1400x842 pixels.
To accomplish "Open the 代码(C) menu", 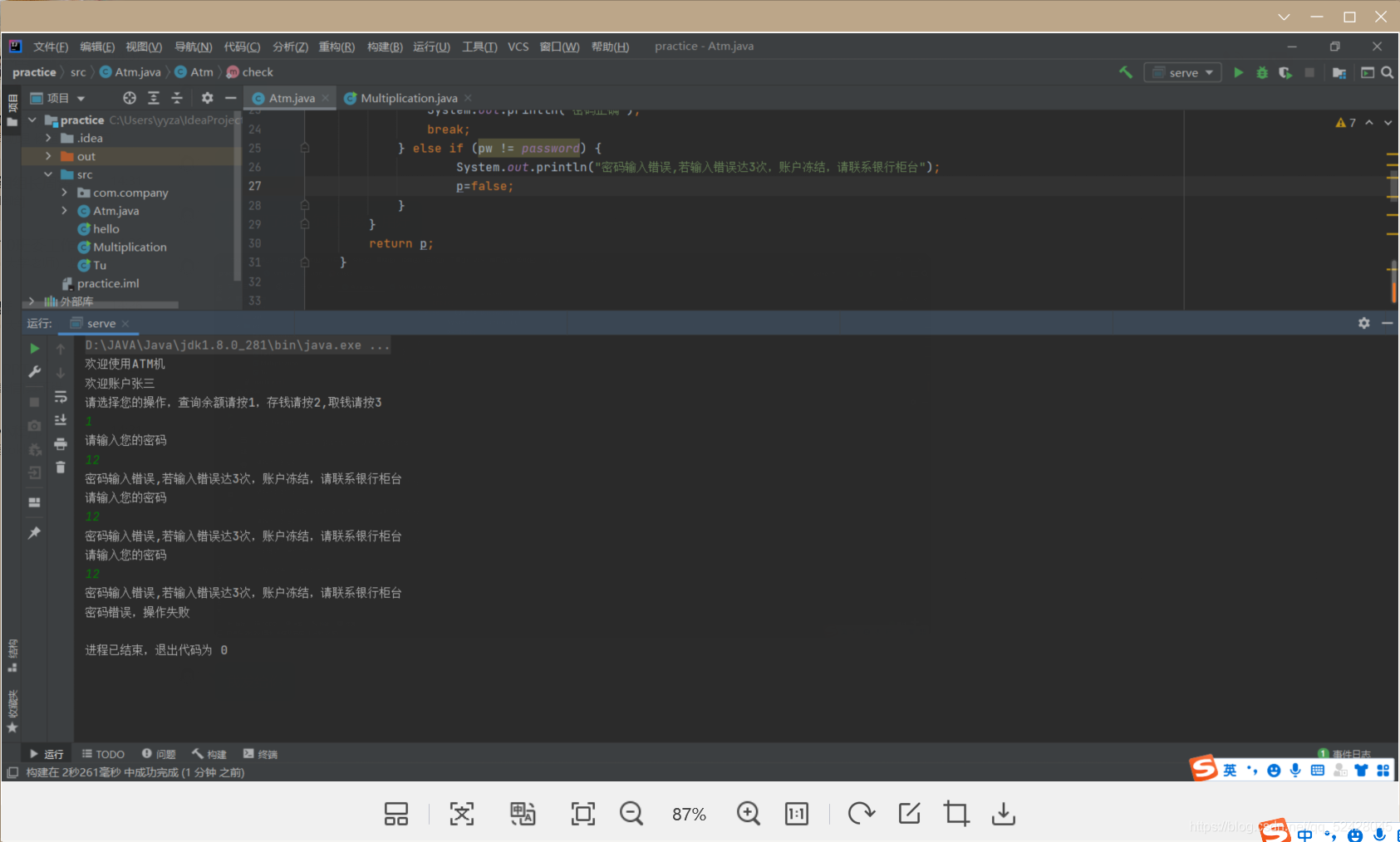I will (242, 47).
